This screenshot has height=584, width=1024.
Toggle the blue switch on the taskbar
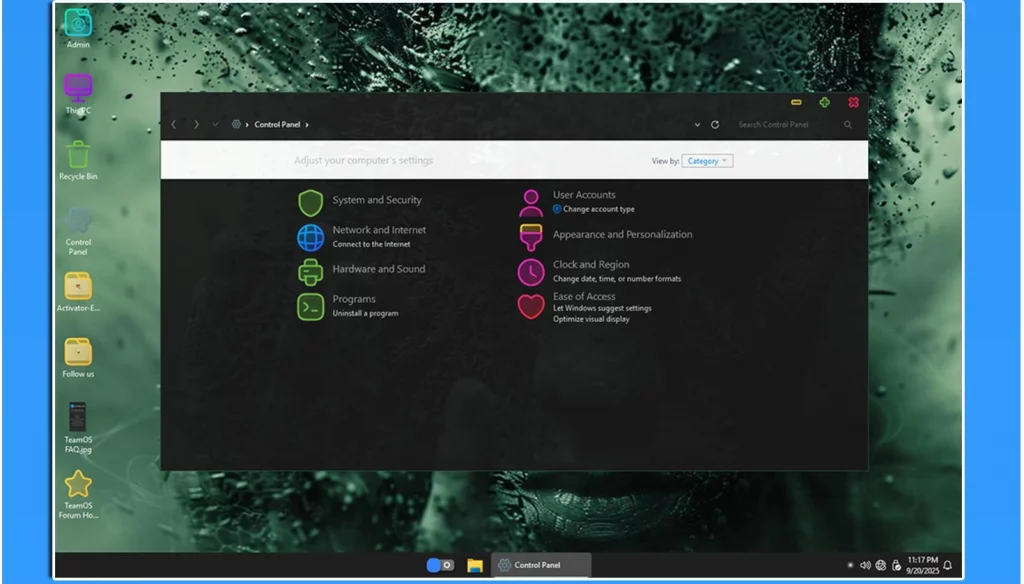440,565
